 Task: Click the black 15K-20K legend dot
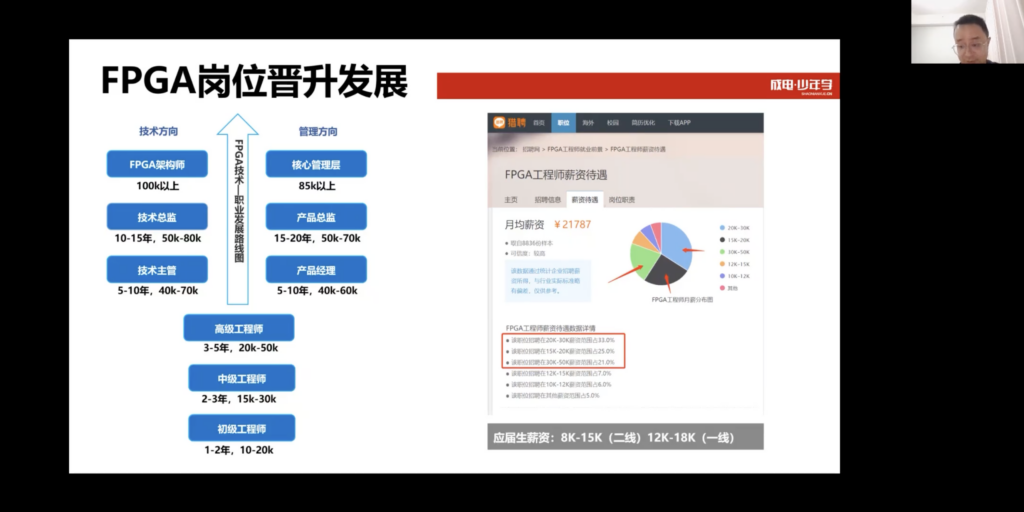(723, 240)
